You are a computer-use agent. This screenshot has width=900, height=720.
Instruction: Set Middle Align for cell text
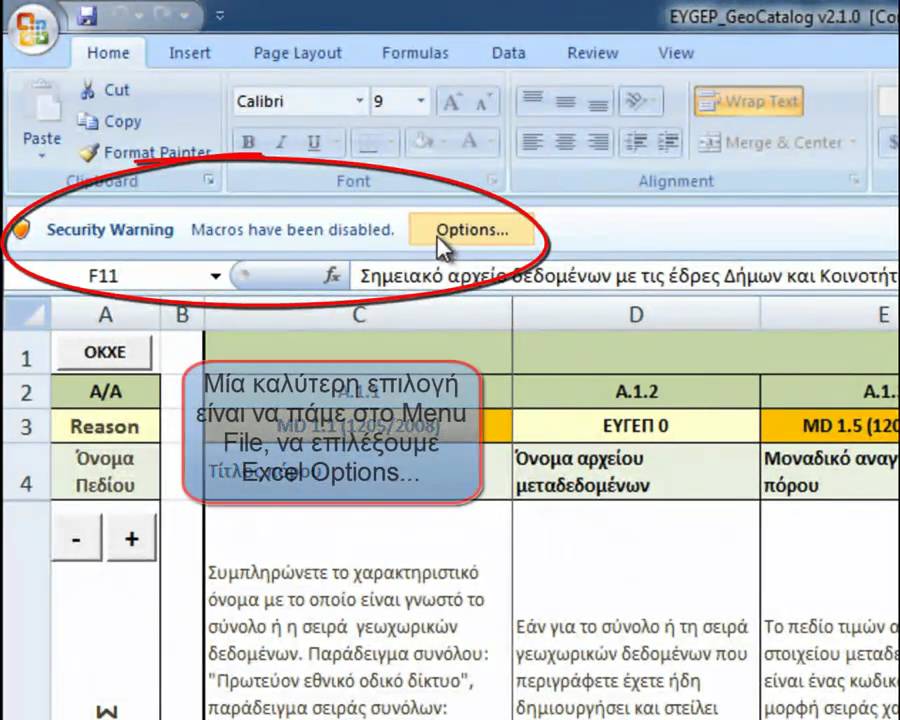coord(565,102)
